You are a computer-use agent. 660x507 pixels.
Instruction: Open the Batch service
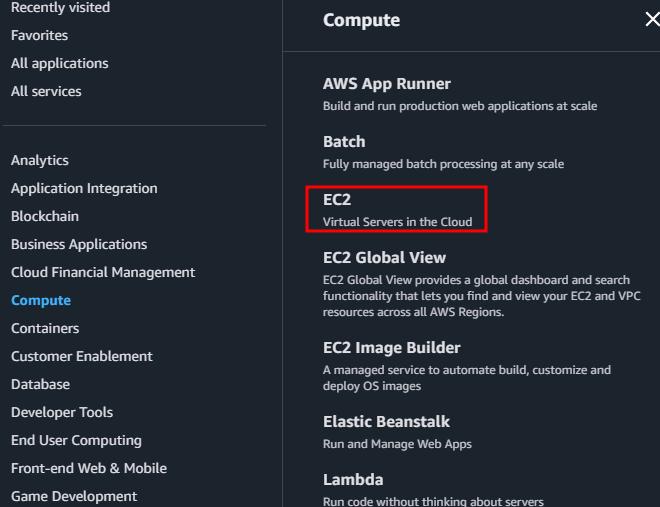click(x=344, y=142)
